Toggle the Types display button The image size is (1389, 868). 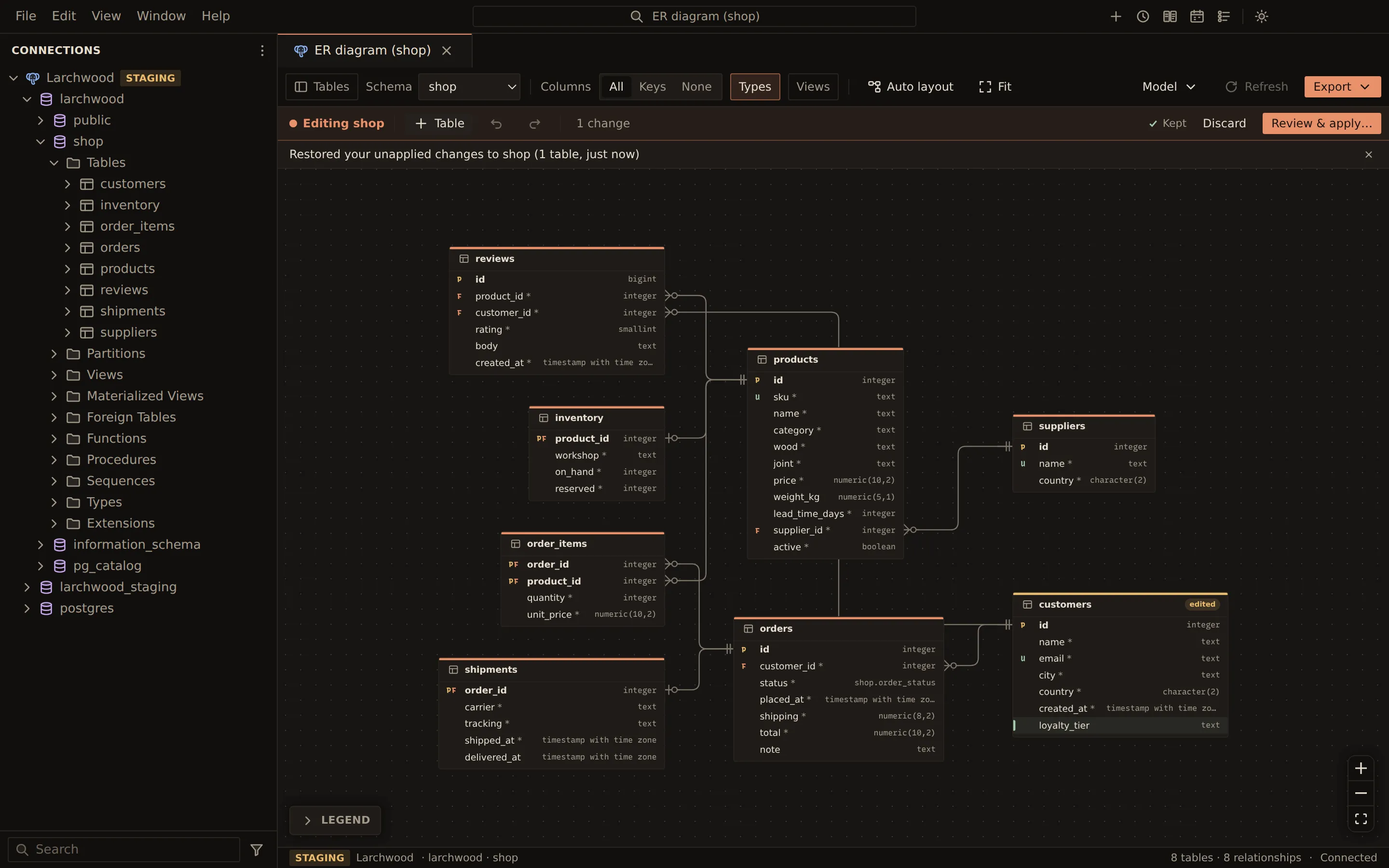point(755,87)
